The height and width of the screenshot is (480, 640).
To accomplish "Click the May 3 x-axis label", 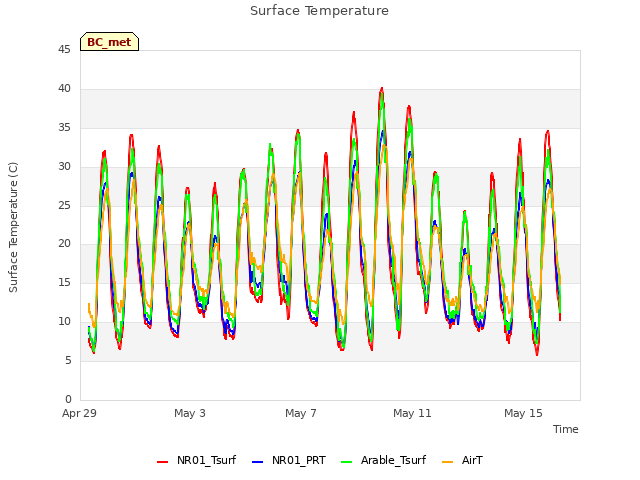I will [190, 413].
